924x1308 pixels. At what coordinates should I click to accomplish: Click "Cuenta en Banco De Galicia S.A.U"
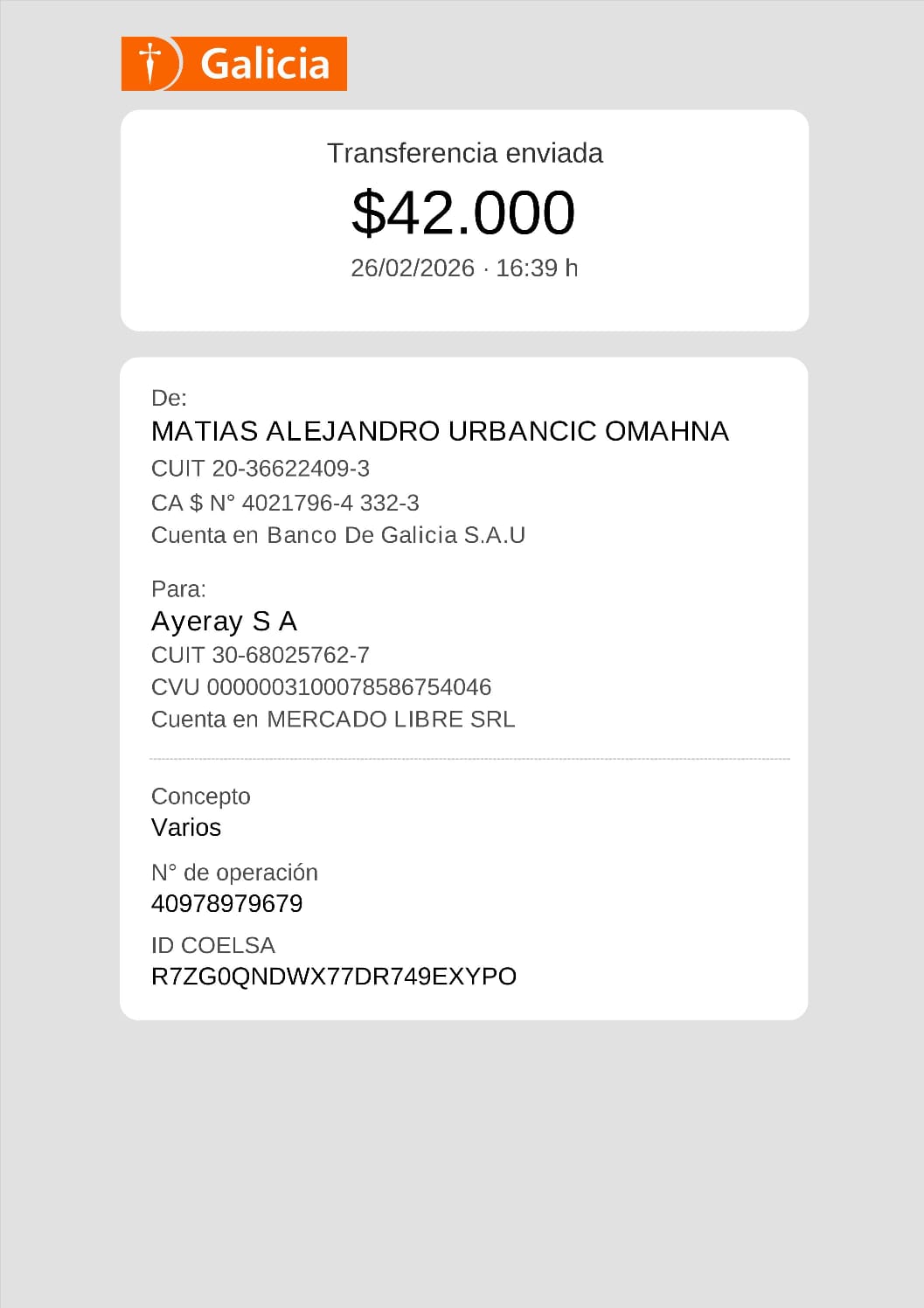[x=338, y=535]
